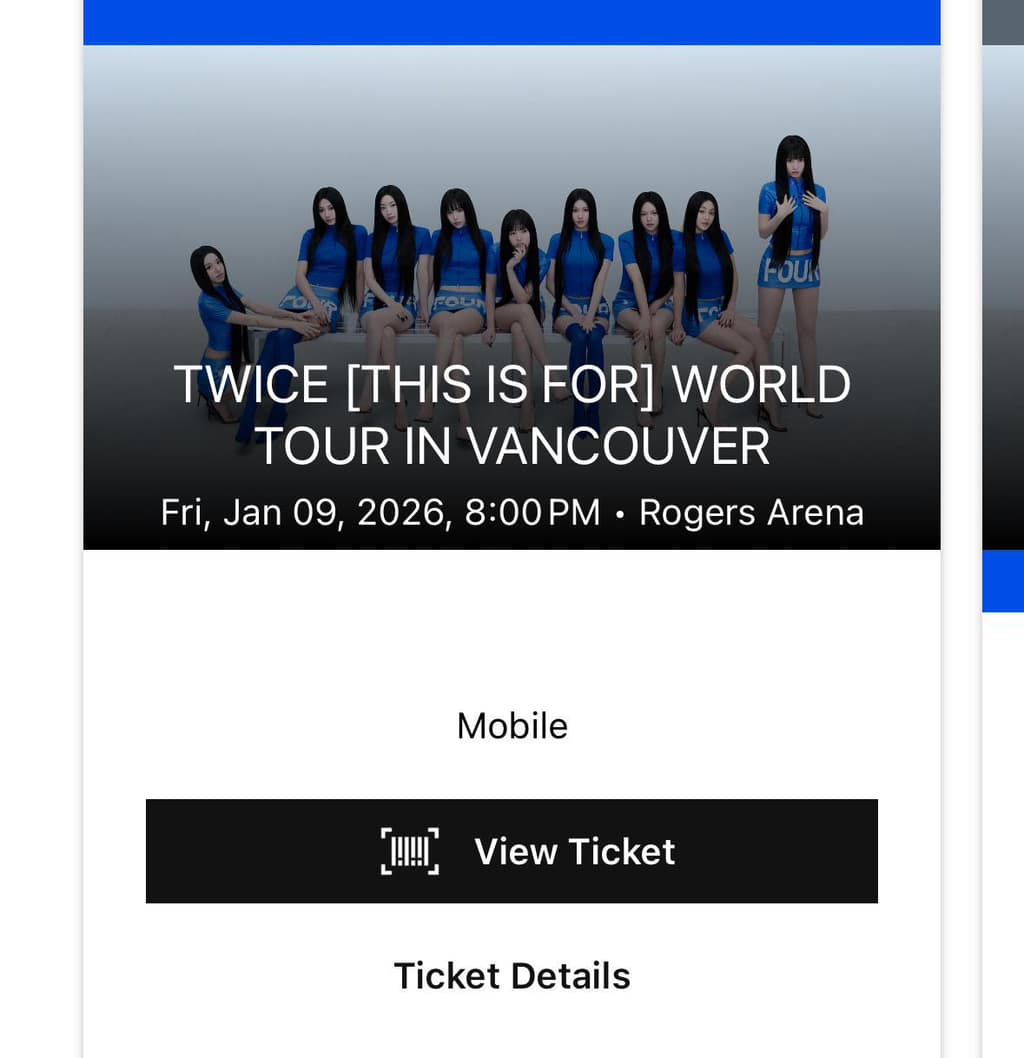
Task: Tap the center seated member with hand on chin
Action: pyautogui.click(x=518, y=297)
